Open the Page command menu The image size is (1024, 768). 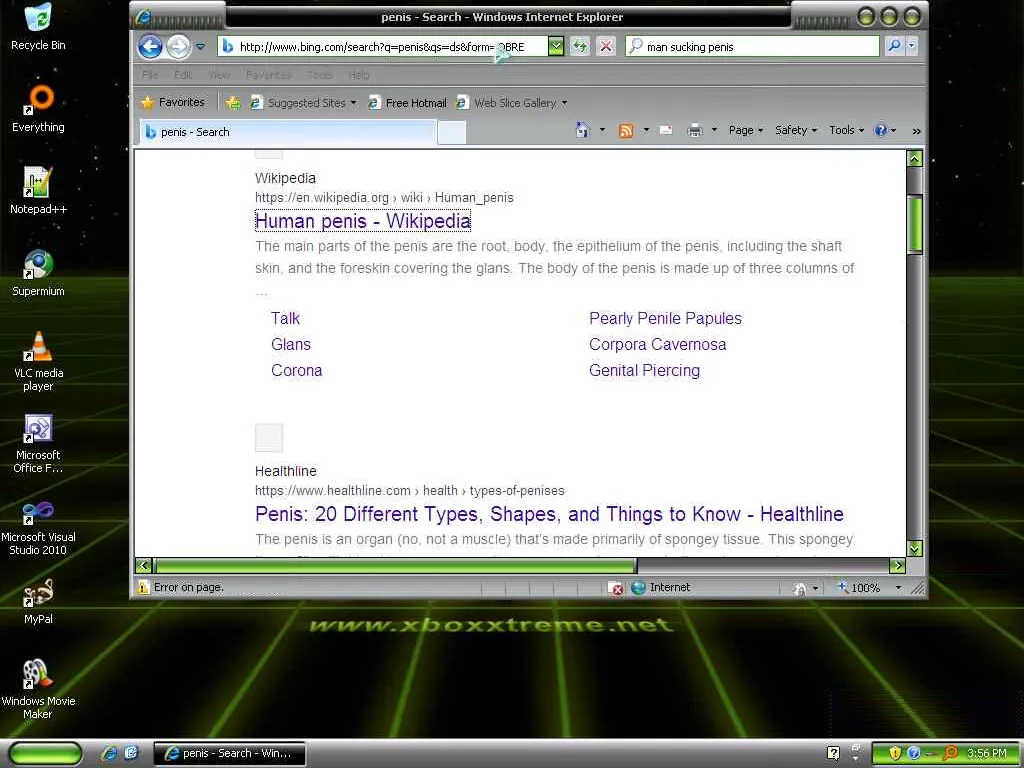pyautogui.click(x=746, y=131)
